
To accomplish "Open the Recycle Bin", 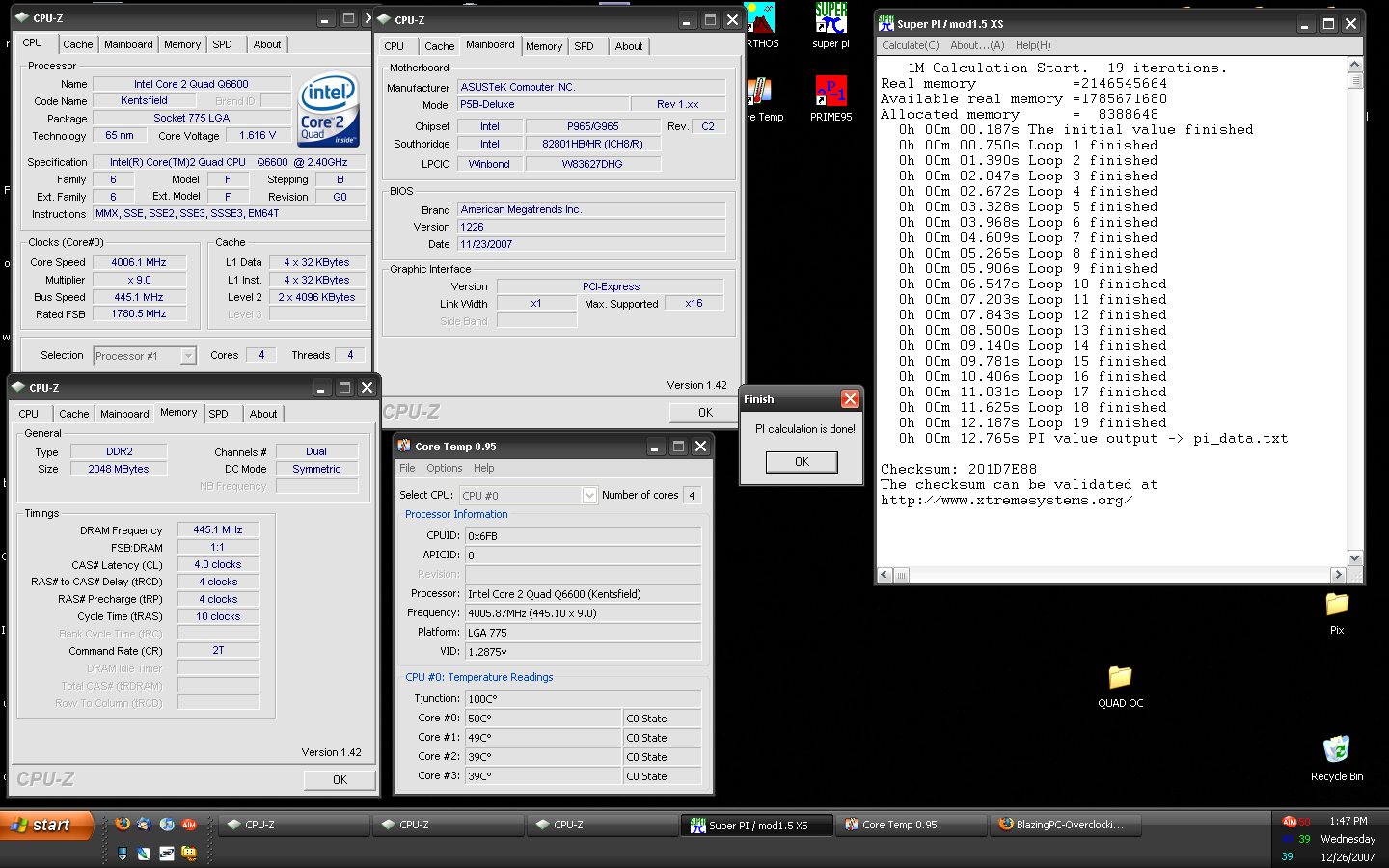I will 1336,759.
